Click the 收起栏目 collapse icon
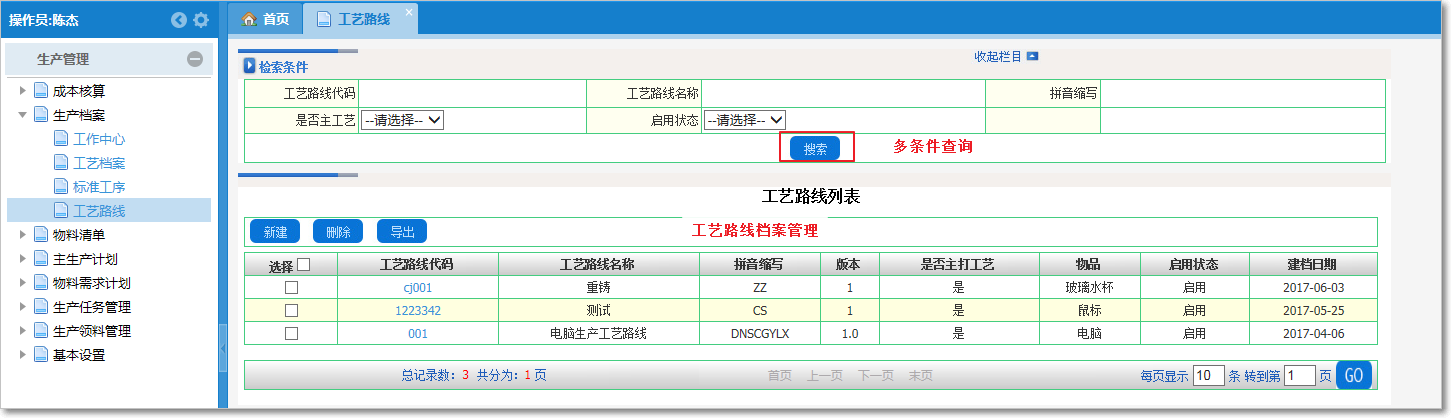The height and width of the screenshot is (418, 1451). (x=1033, y=57)
